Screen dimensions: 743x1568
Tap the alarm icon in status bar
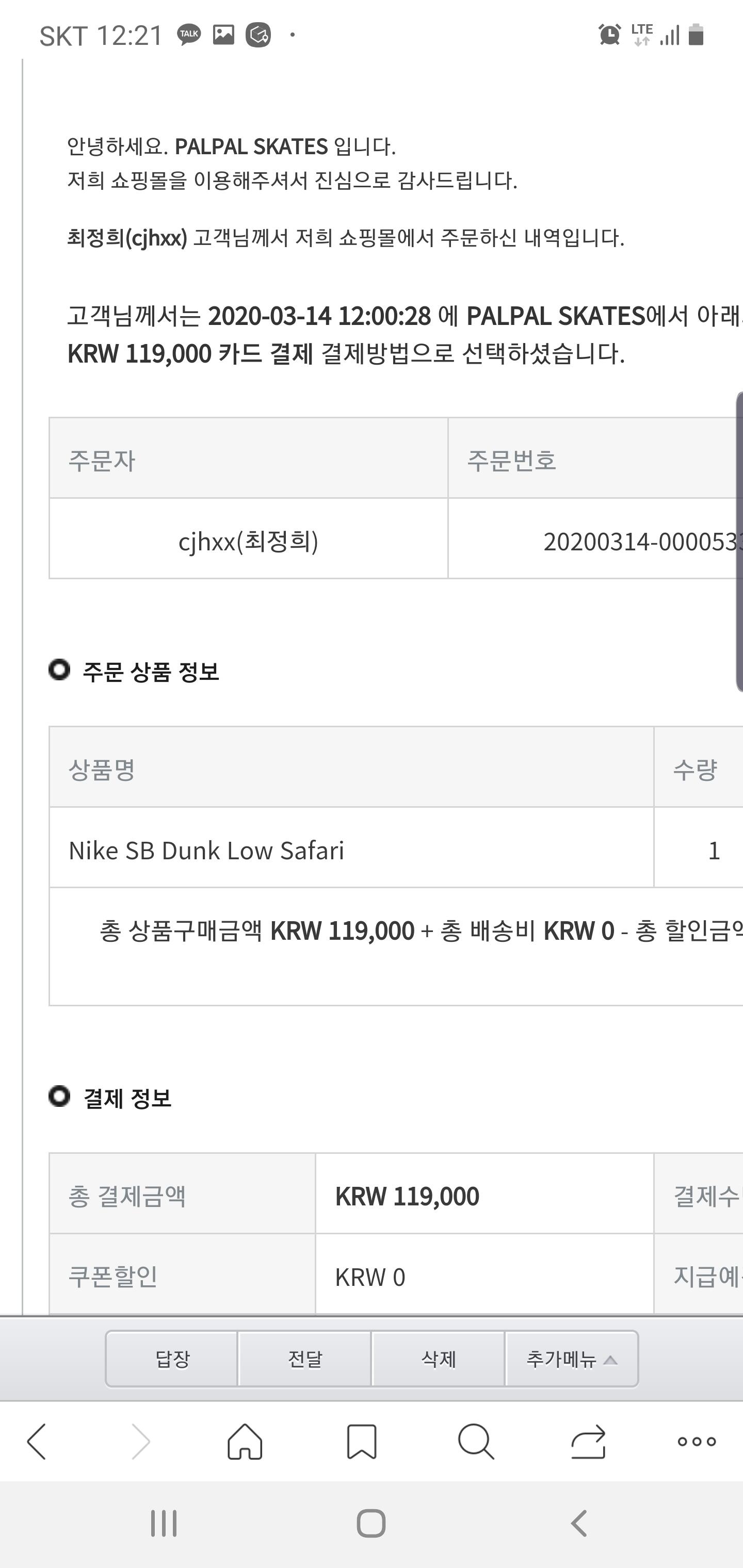click(x=610, y=35)
